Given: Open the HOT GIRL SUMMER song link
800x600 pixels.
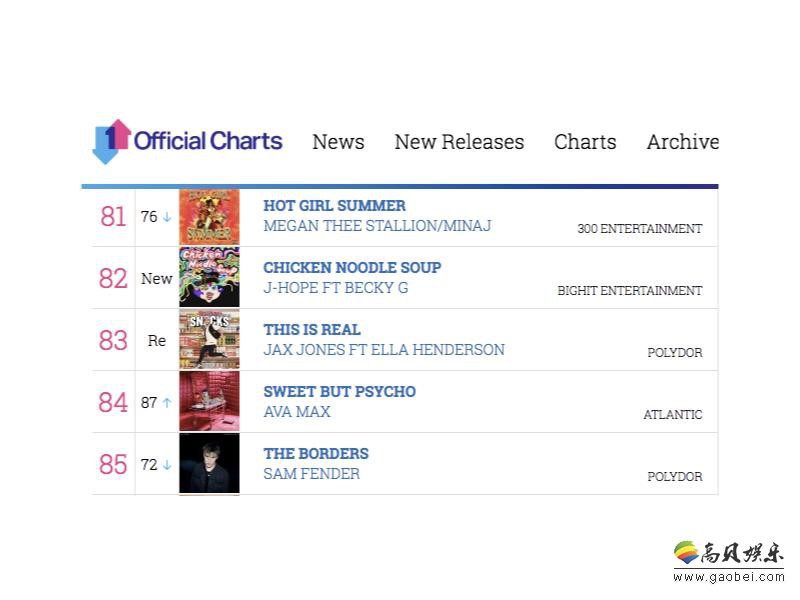Looking at the screenshot, I should pyautogui.click(x=335, y=206).
